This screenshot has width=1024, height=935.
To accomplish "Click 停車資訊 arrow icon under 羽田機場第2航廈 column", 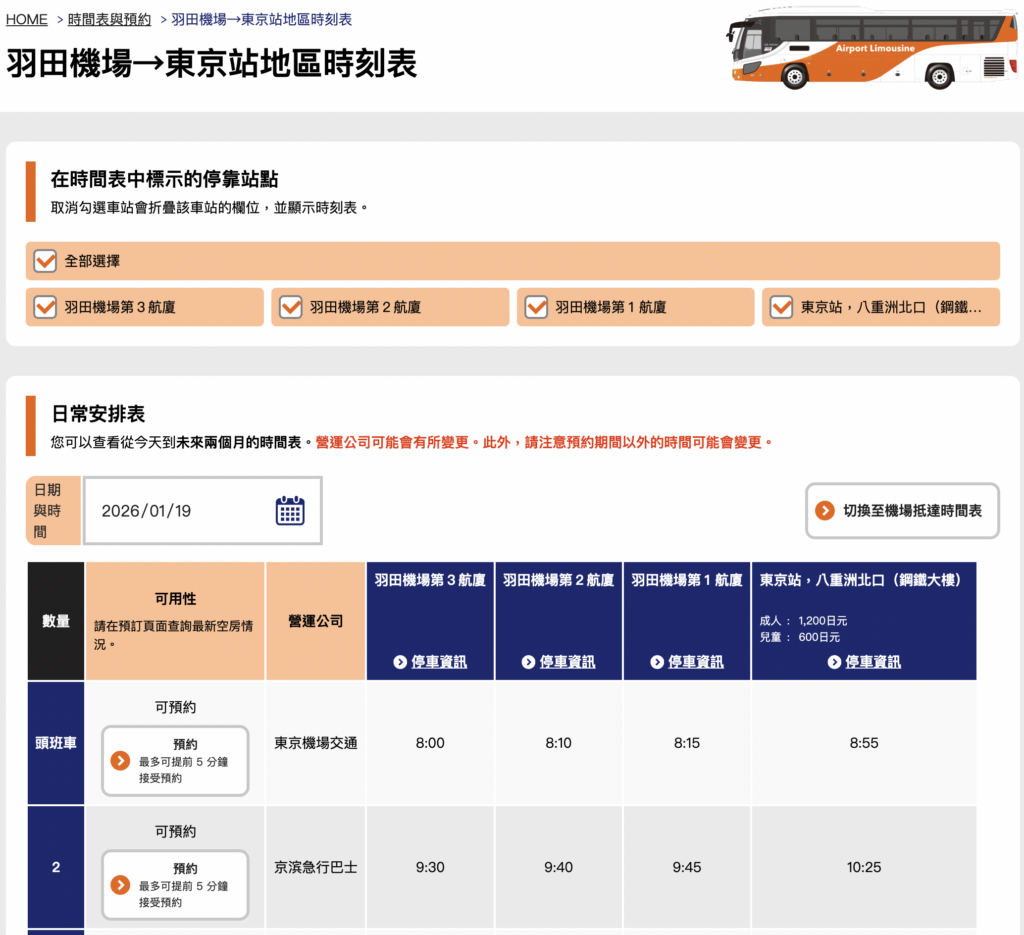I will pyautogui.click(x=528, y=662).
